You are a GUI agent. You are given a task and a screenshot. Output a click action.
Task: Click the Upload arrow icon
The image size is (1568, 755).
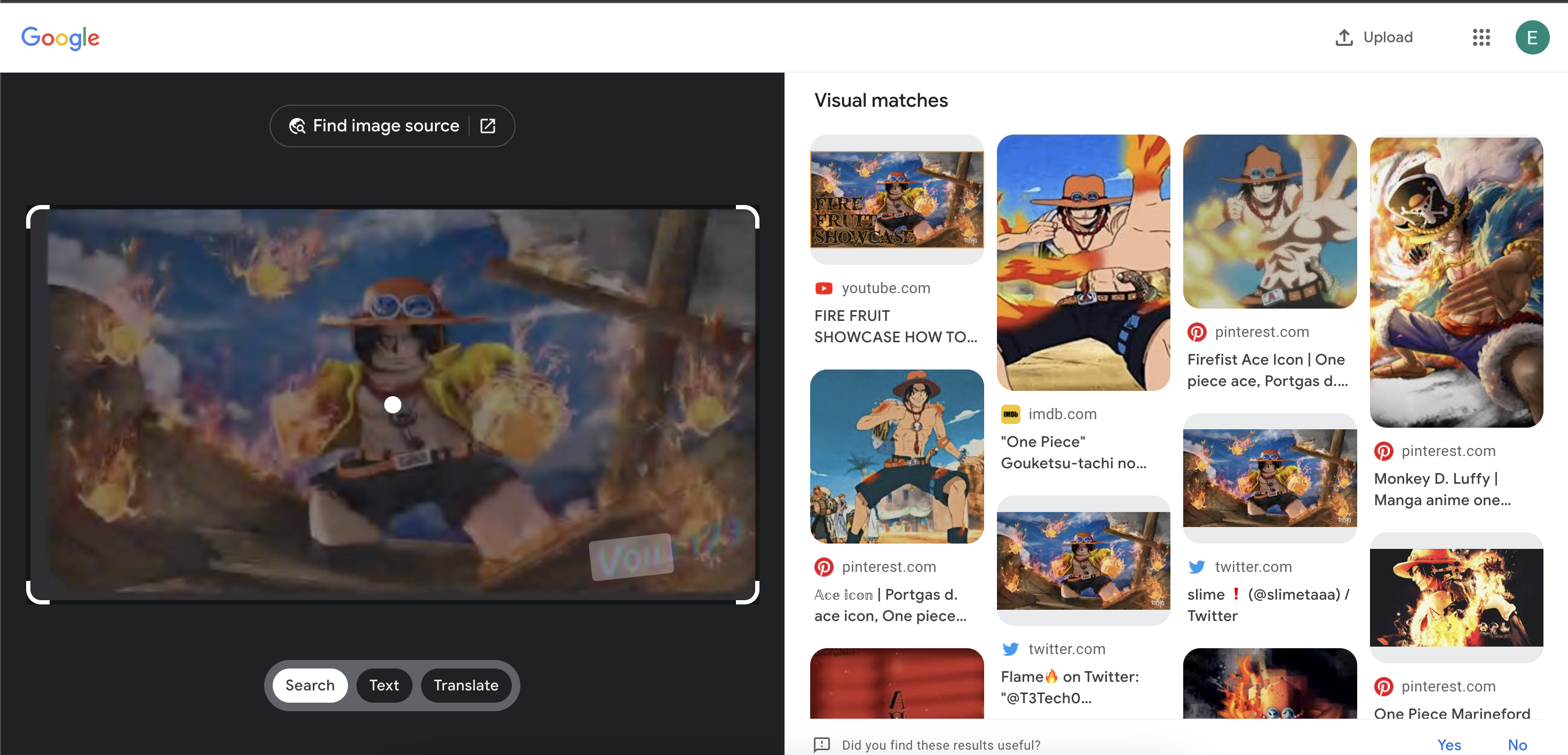pyautogui.click(x=1344, y=38)
